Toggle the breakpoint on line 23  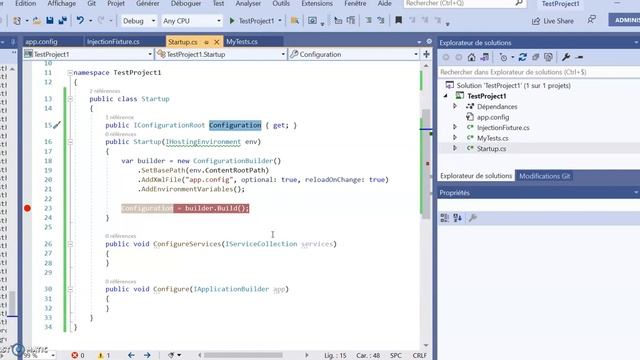[x=27, y=208]
